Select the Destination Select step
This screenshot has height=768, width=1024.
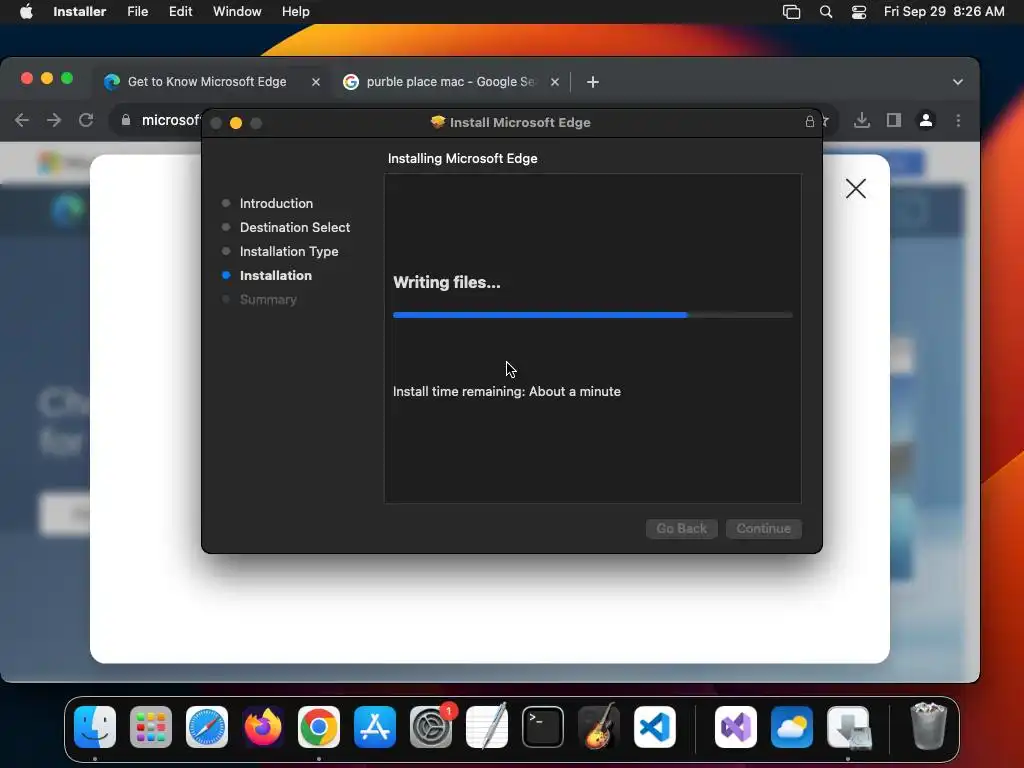click(295, 227)
